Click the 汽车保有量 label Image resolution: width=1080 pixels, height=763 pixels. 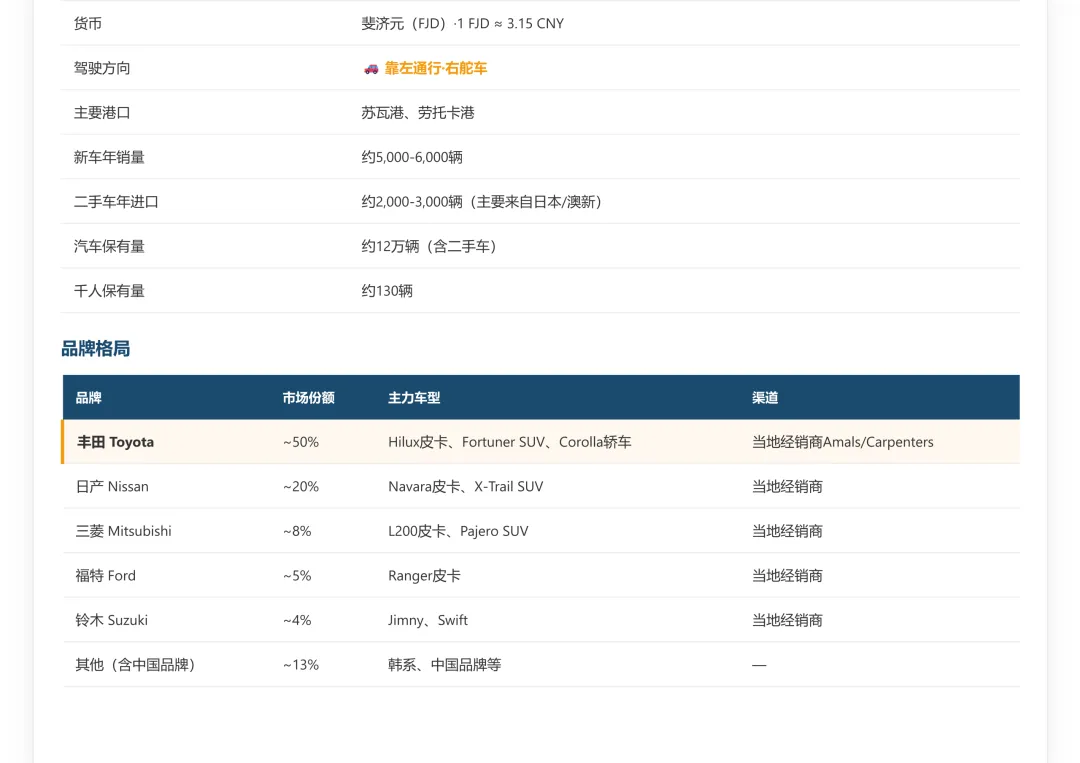109,247
